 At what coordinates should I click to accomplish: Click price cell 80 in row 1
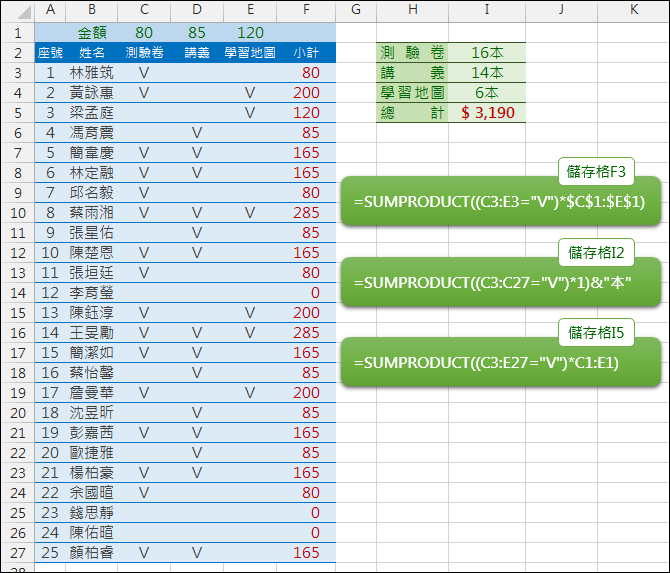(x=144, y=33)
